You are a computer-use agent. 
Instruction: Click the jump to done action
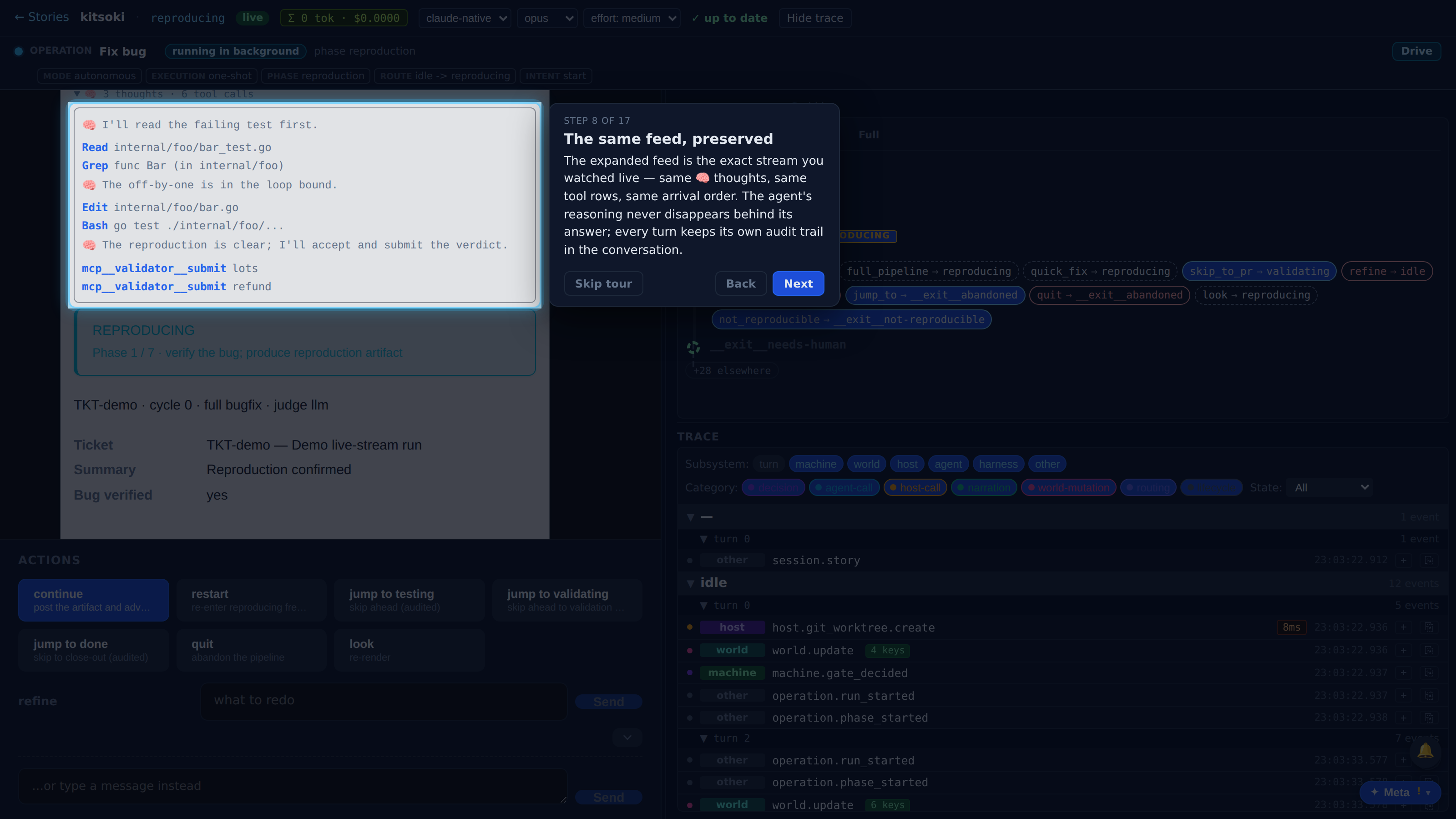(93, 650)
